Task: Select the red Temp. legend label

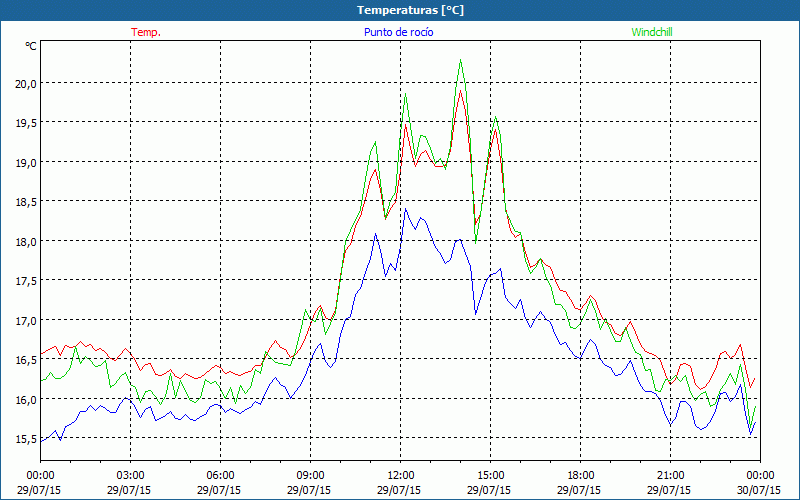Action: [146, 32]
